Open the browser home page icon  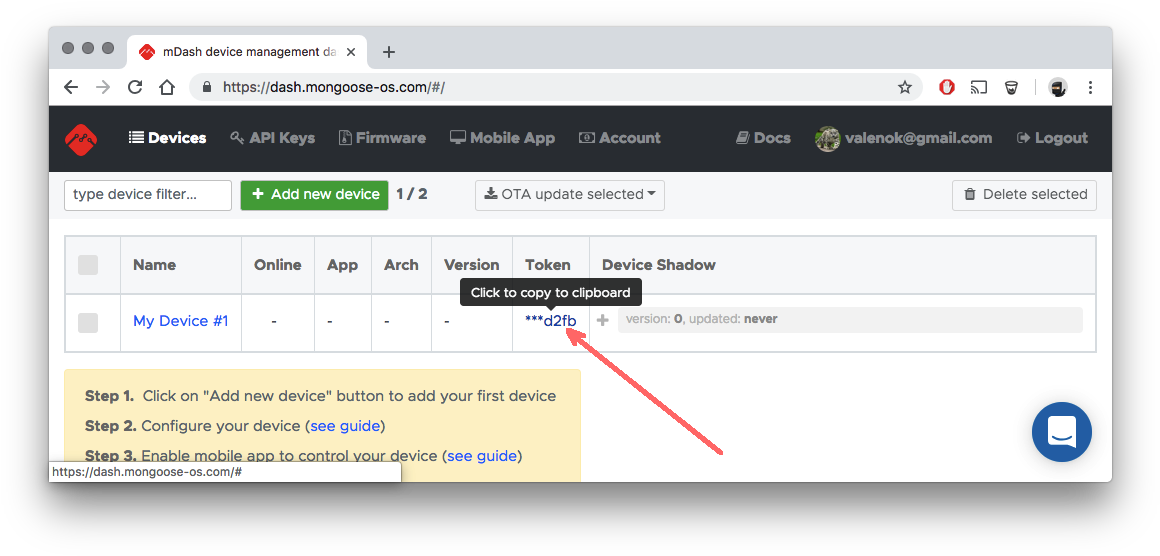click(167, 87)
